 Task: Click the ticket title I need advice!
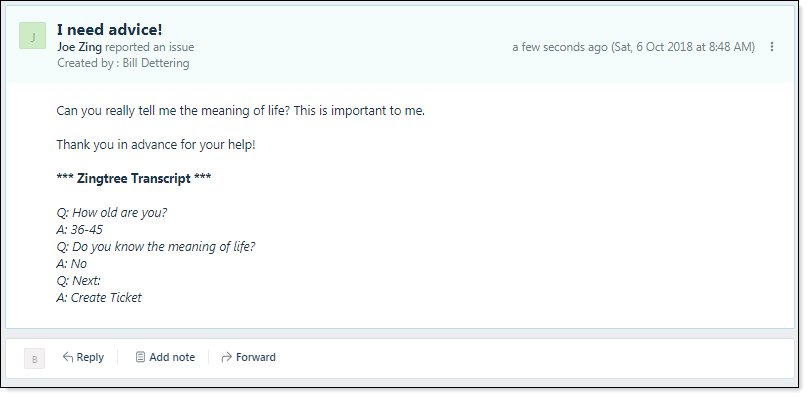tap(109, 29)
